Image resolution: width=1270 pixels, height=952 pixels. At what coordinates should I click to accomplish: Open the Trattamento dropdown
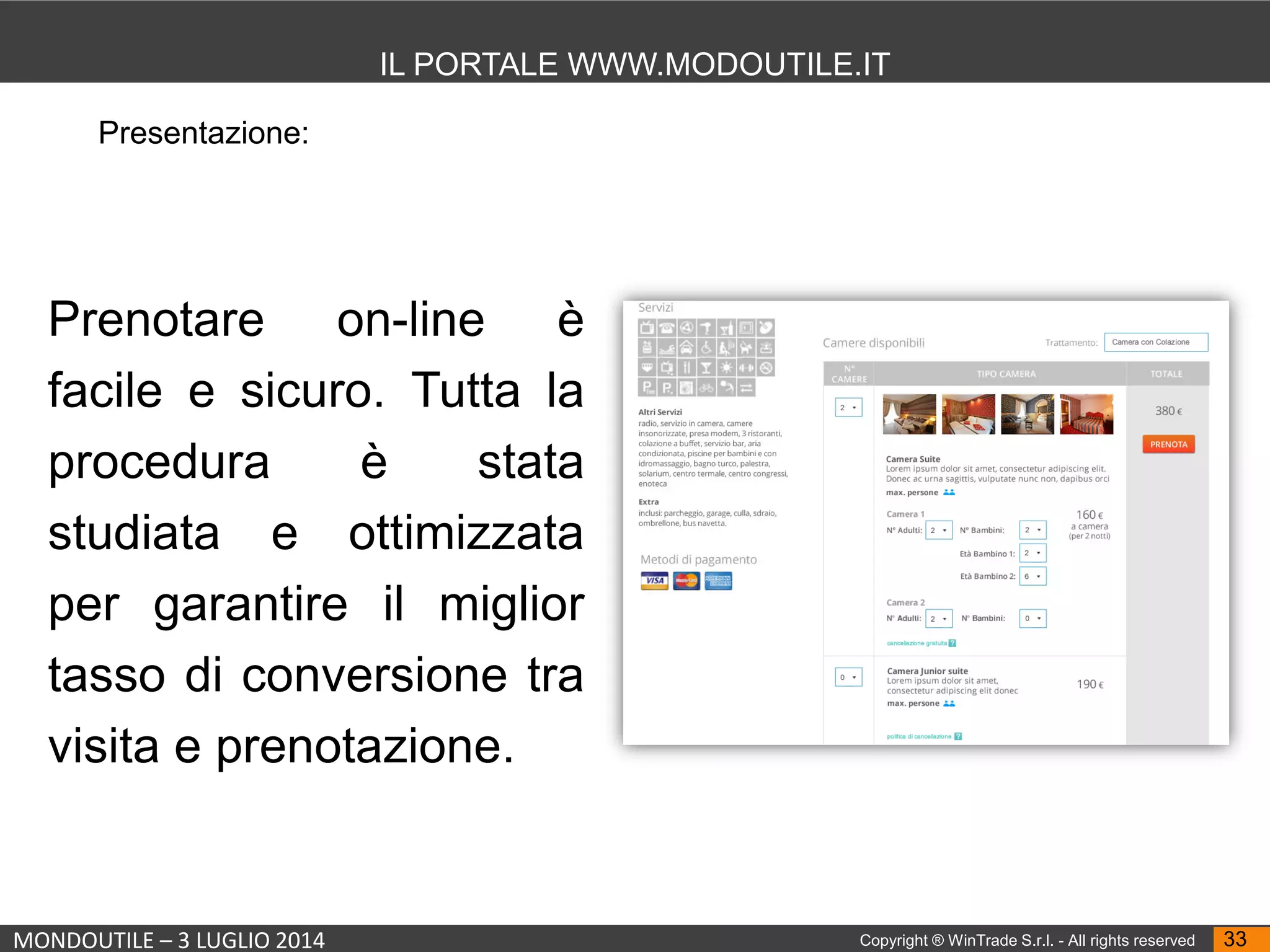(x=1156, y=342)
